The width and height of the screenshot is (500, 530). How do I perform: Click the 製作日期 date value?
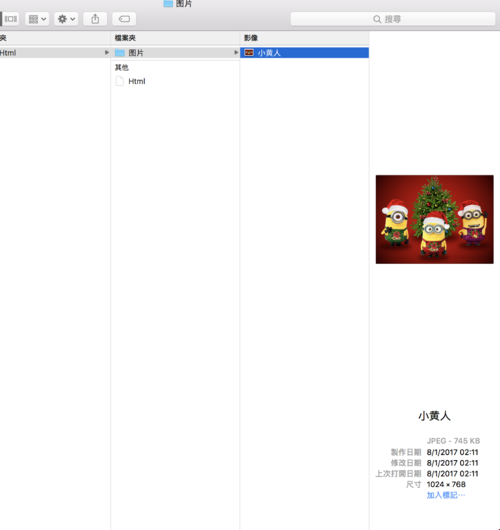tap(452, 452)
